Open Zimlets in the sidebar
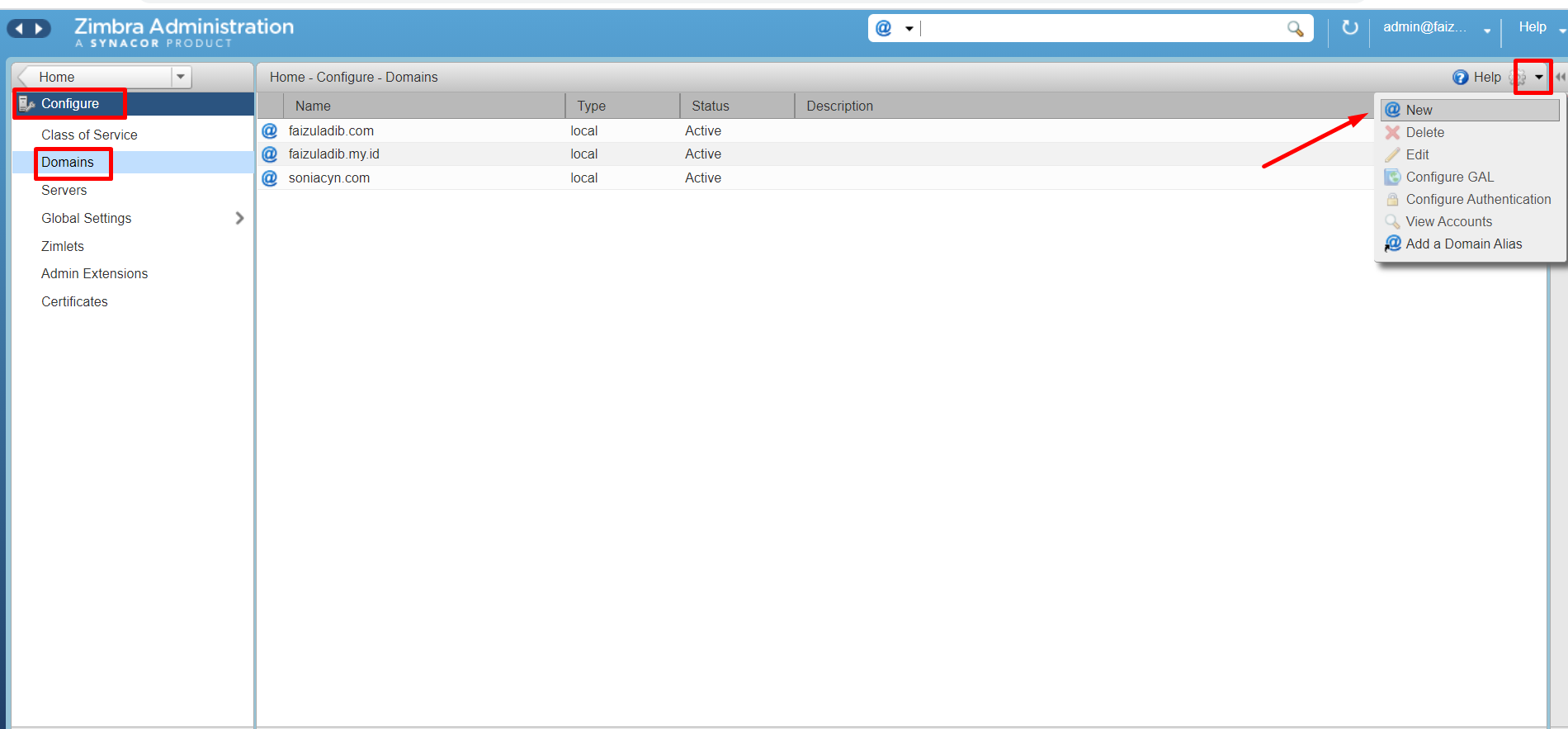Screen dimensions: 1568x729 pyautogui.click(x=63, y=246)
